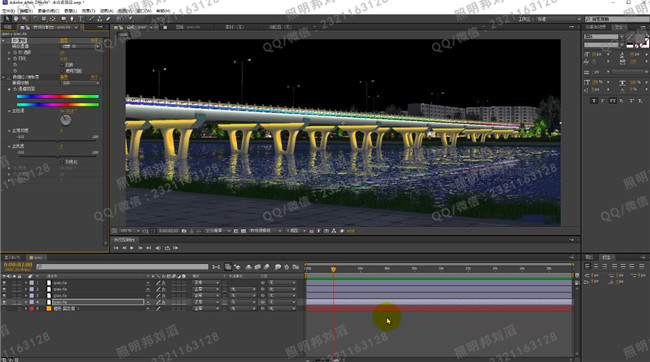This screenshot has height=362, width=650.
Task: Toggle the loop option in preview panel
Action: (167, 248)
